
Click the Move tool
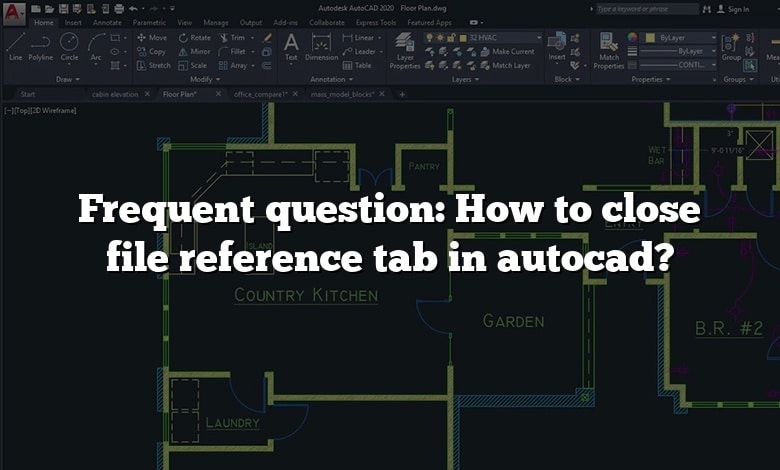tap(152, 37)
